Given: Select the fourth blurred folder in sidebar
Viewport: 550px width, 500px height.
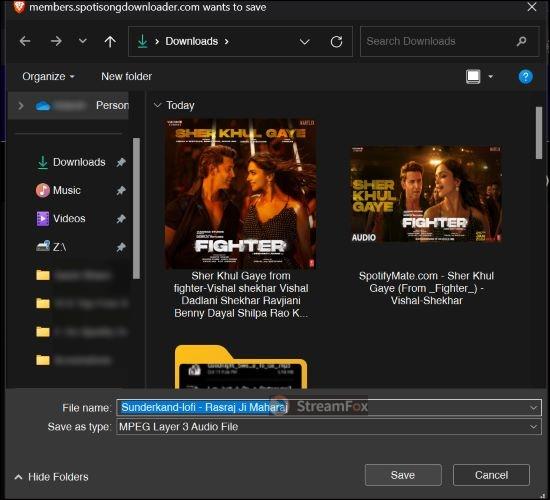Looking at the screenshot, I should click(x=74, y=360).
